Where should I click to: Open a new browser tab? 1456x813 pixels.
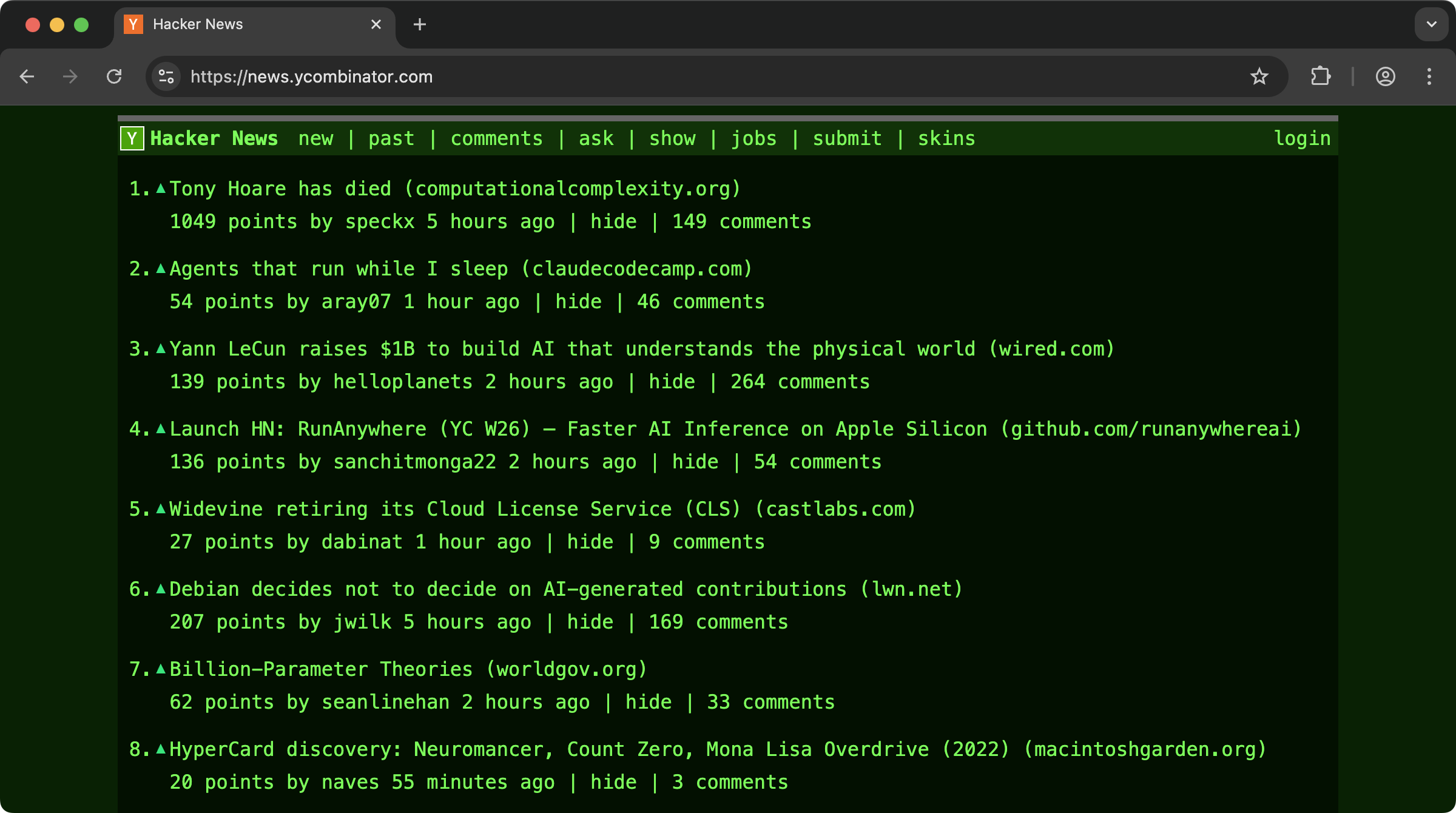[419, 24]
